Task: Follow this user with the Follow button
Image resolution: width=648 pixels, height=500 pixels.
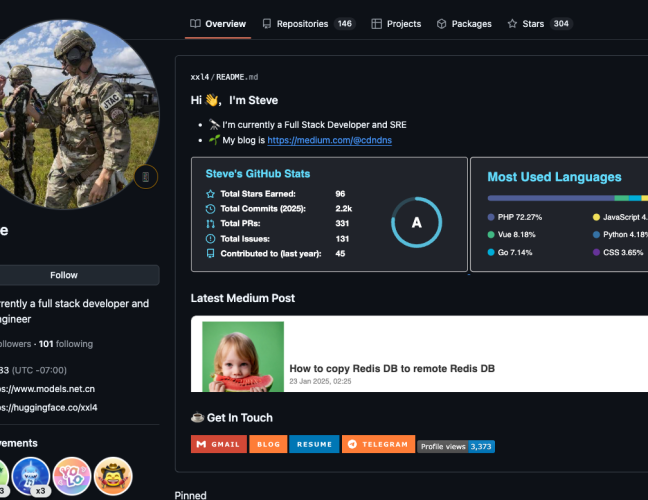Action: (x=64, y=275)
